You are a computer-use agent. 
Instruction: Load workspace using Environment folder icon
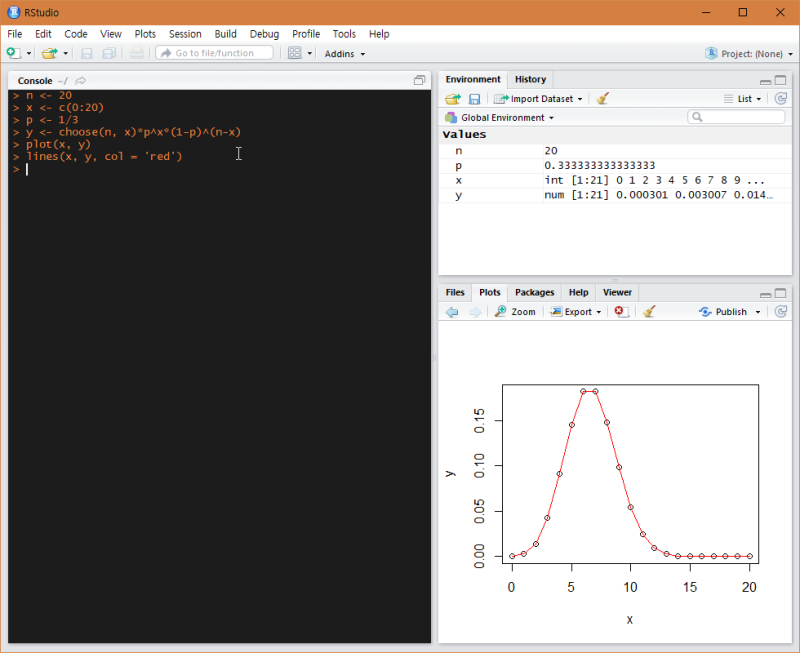coord(453,99)
